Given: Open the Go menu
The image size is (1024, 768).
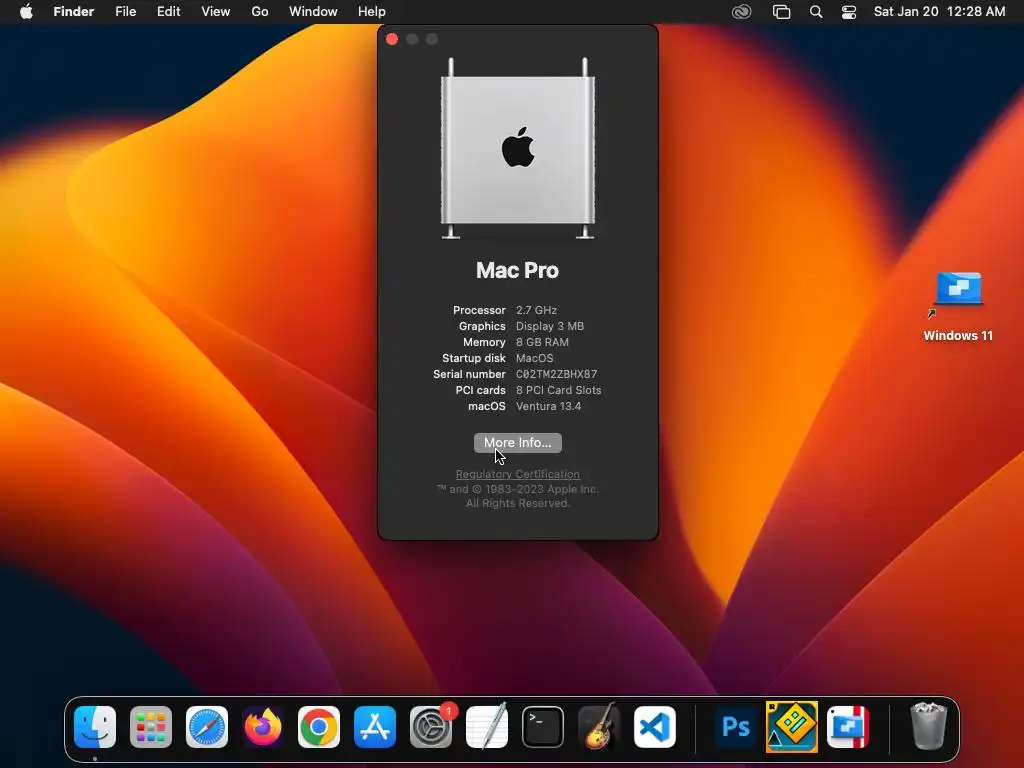Looking at the screenshot, I should [260, 12].
